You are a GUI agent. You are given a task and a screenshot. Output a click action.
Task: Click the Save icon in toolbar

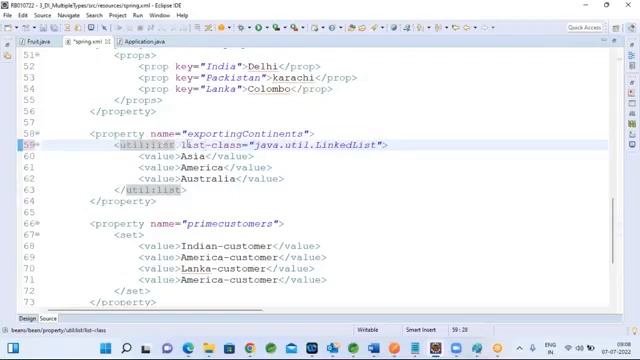pyautogui.click(x=43, y=28)
